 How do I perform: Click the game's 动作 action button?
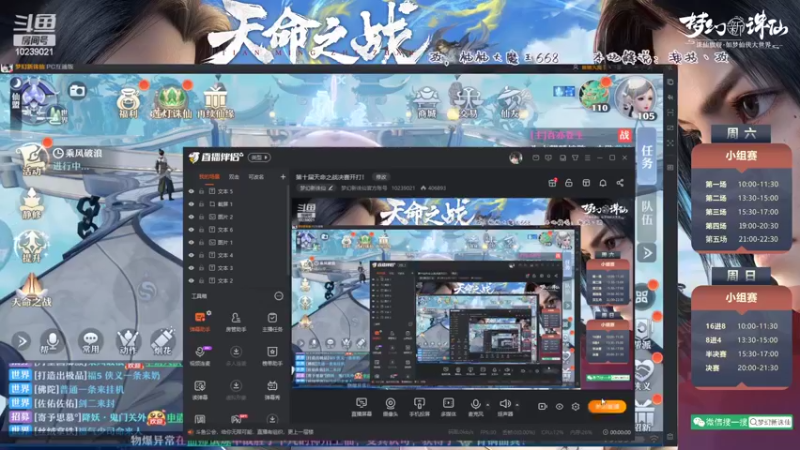[x=127, y=342]
